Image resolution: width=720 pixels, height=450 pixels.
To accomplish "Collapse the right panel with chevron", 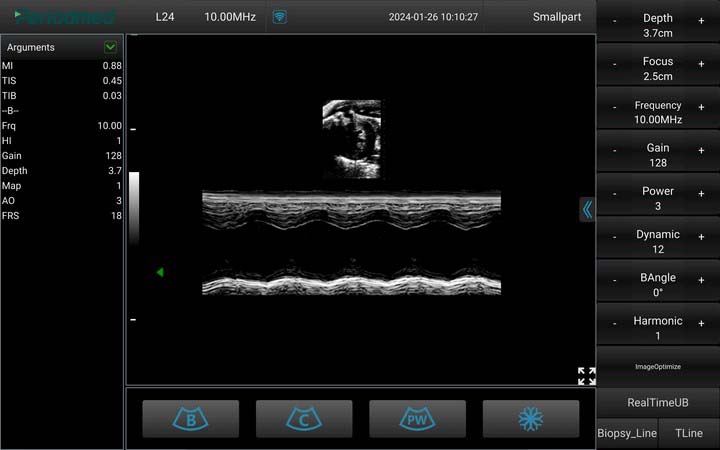I will (587, 209).
